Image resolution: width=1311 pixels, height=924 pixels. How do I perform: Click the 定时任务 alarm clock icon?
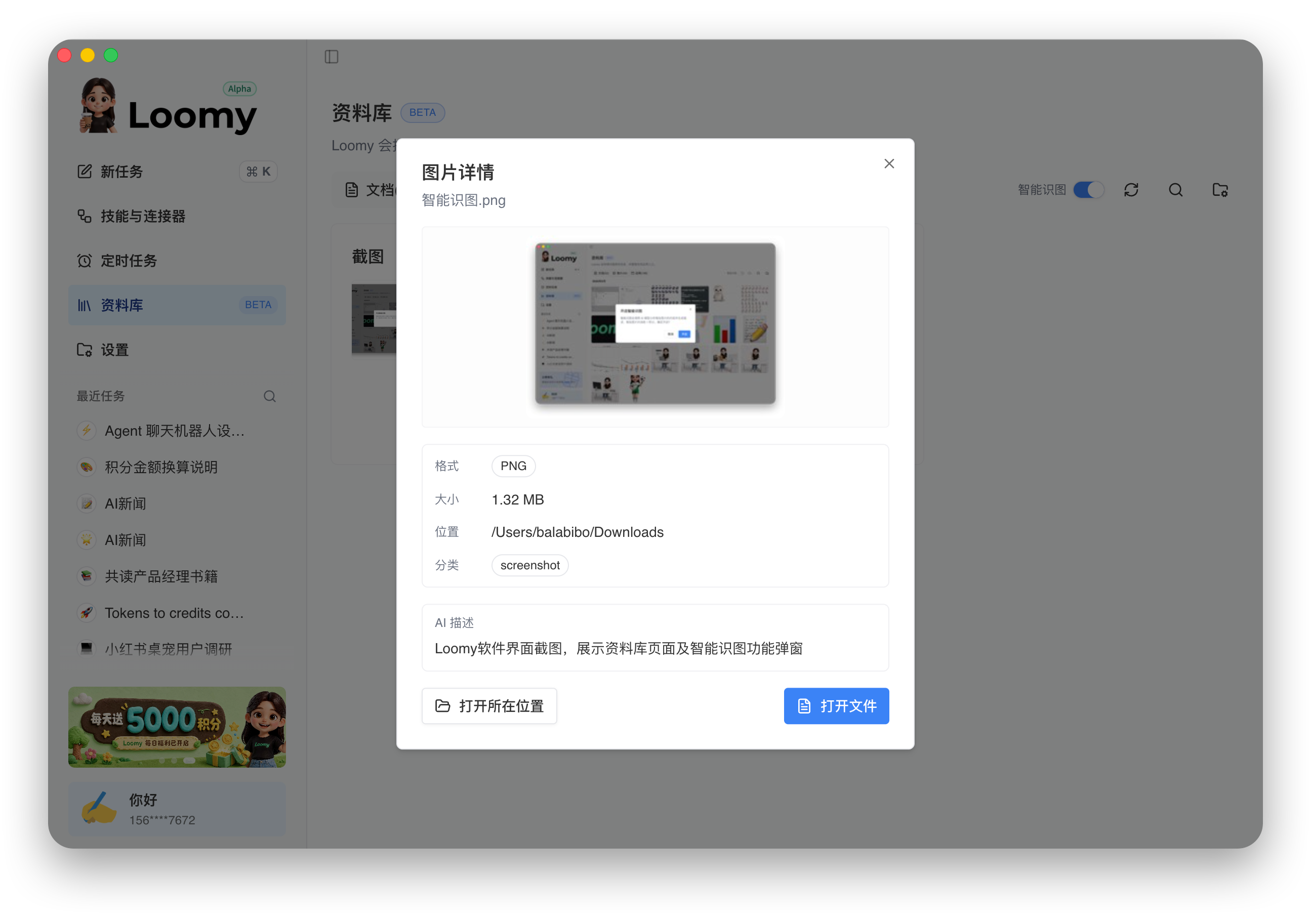tap(85, 261)
